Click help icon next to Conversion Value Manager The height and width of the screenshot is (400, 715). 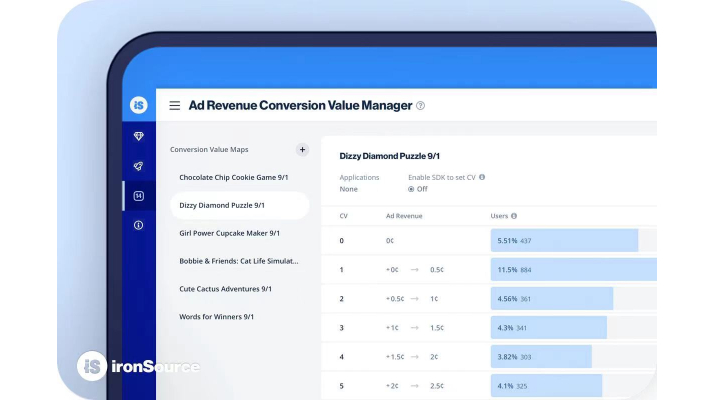pos(420,105)
